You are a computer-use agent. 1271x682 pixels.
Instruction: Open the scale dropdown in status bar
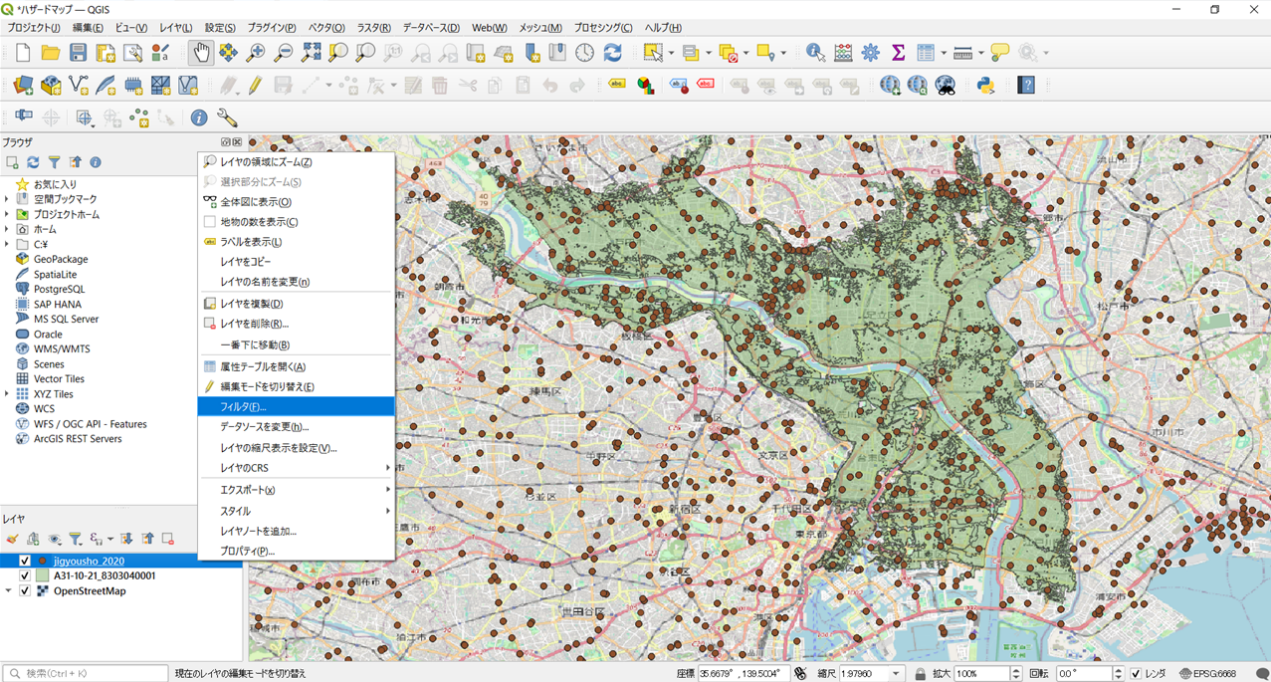pos(896,674)
